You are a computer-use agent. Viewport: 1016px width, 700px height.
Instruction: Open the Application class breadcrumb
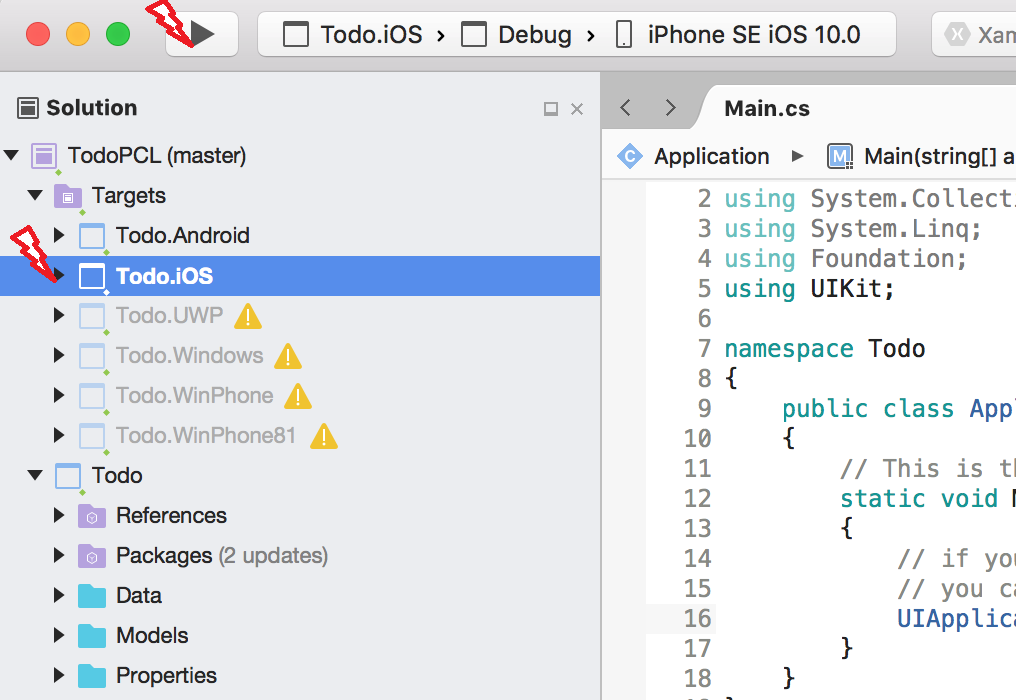tap(711, 156)
